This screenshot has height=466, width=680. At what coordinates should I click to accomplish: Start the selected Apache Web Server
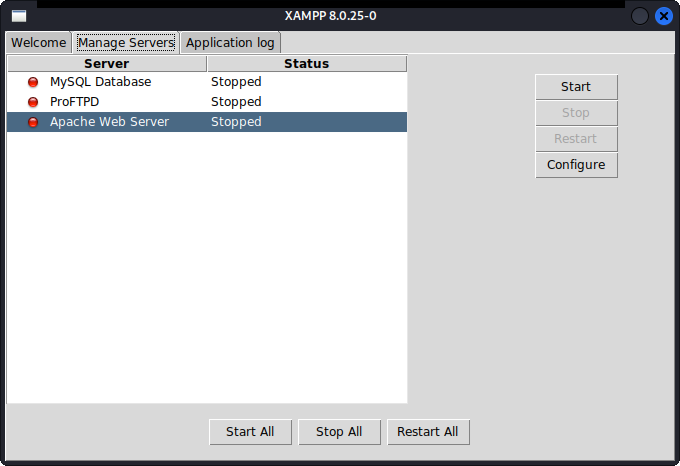pyautogui.click(x=576, y=87)
